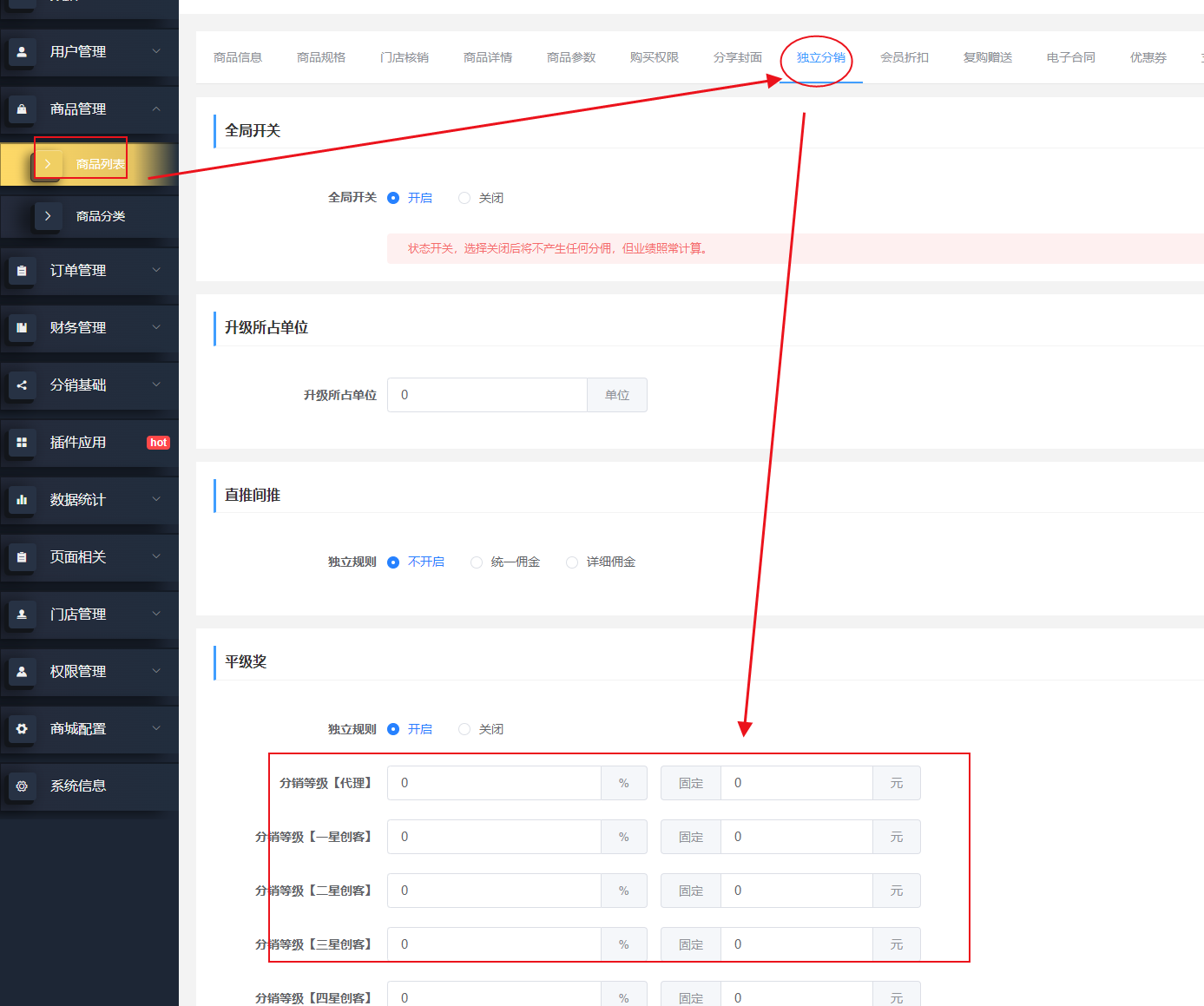Click the 插件应用 grid icon

coord(22,443)
